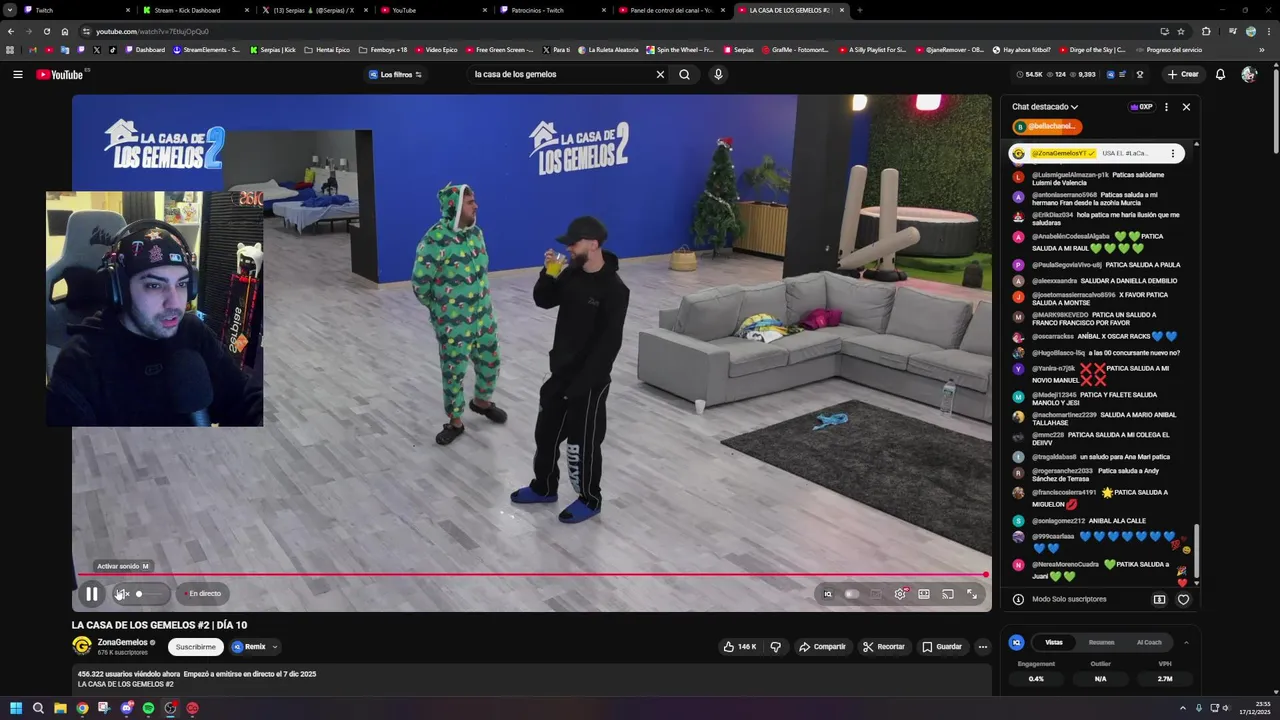This screenshot has width=1280, height=720.
Task: Open La Ruleta Aleatoria bookmark
Action: 608,49
